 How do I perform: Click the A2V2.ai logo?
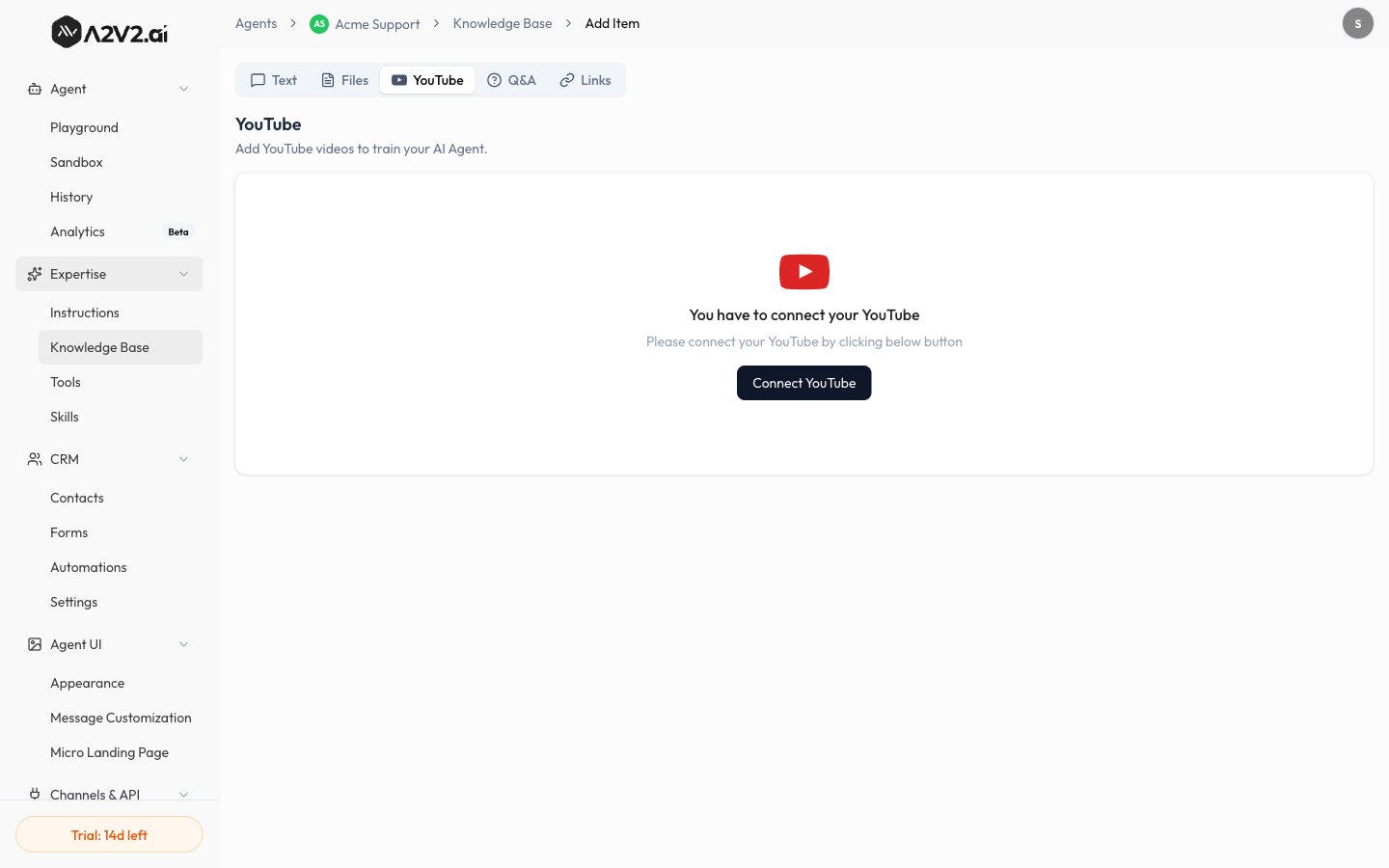pyautogui.click(x=109, y=32)
